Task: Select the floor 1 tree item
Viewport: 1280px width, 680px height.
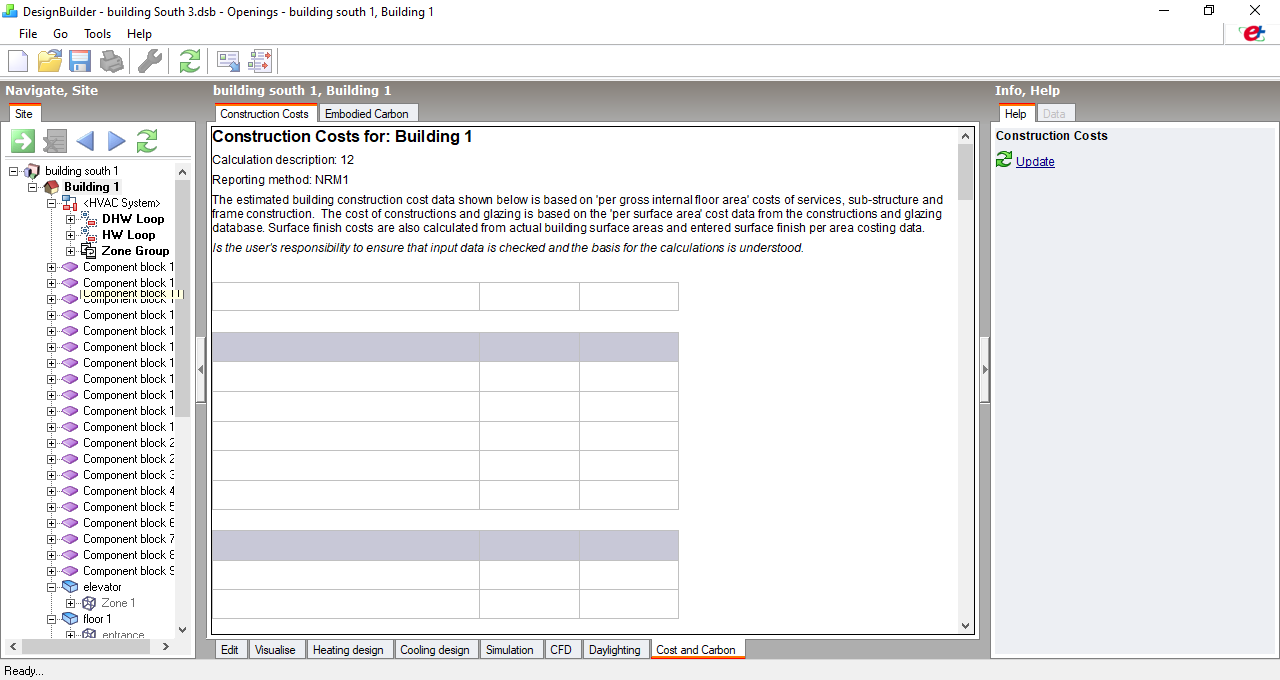Action: point(97,619)
